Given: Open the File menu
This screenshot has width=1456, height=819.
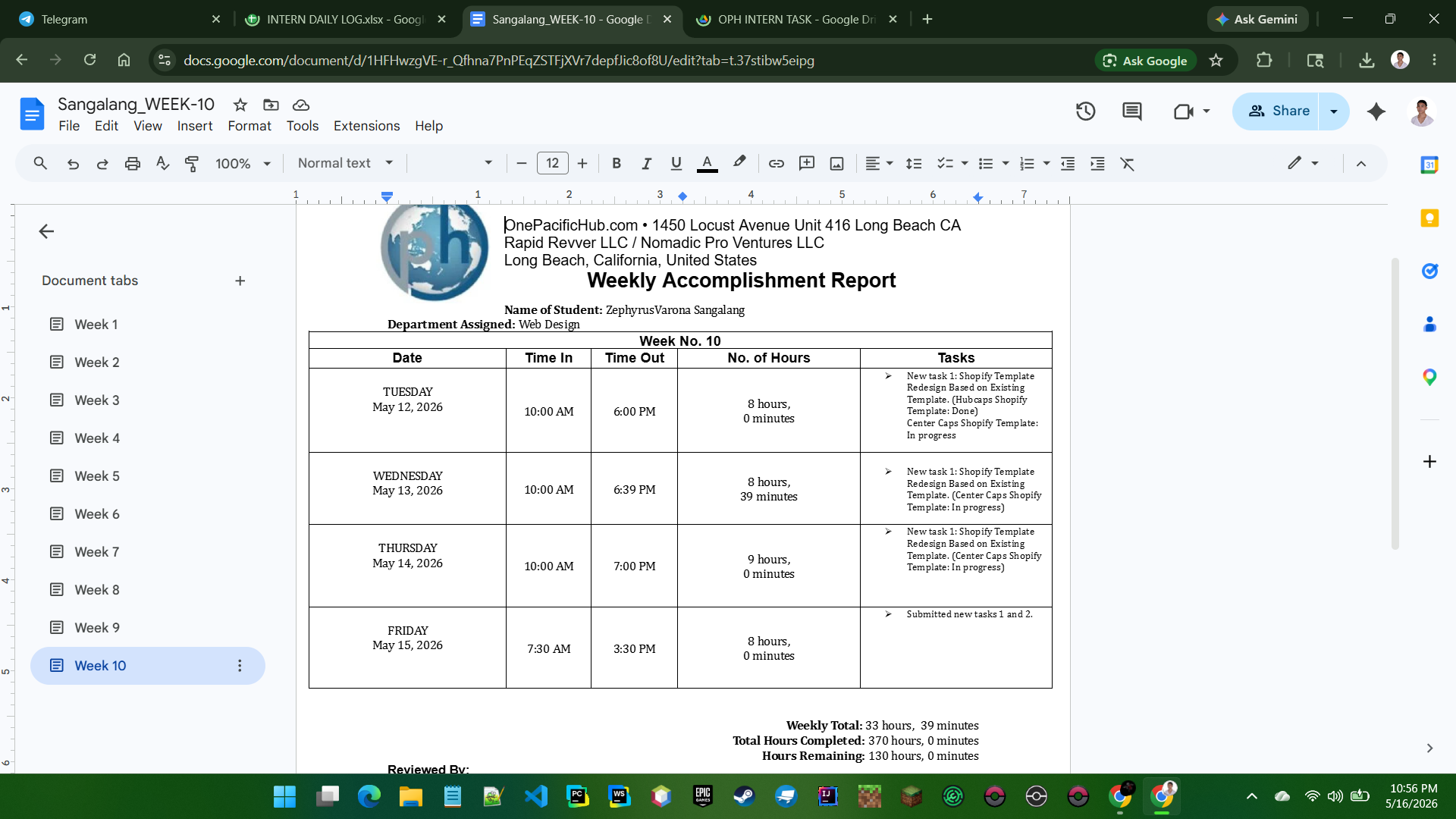Looking at the screenshot, I should pos(69,126).
